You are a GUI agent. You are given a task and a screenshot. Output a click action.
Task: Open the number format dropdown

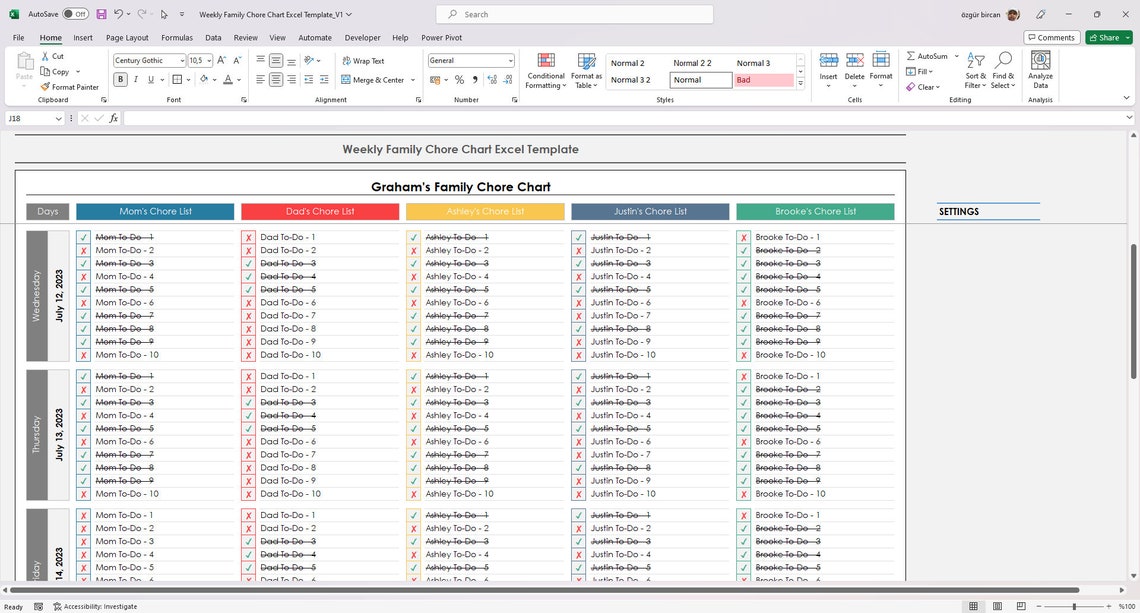pos(509,60)
